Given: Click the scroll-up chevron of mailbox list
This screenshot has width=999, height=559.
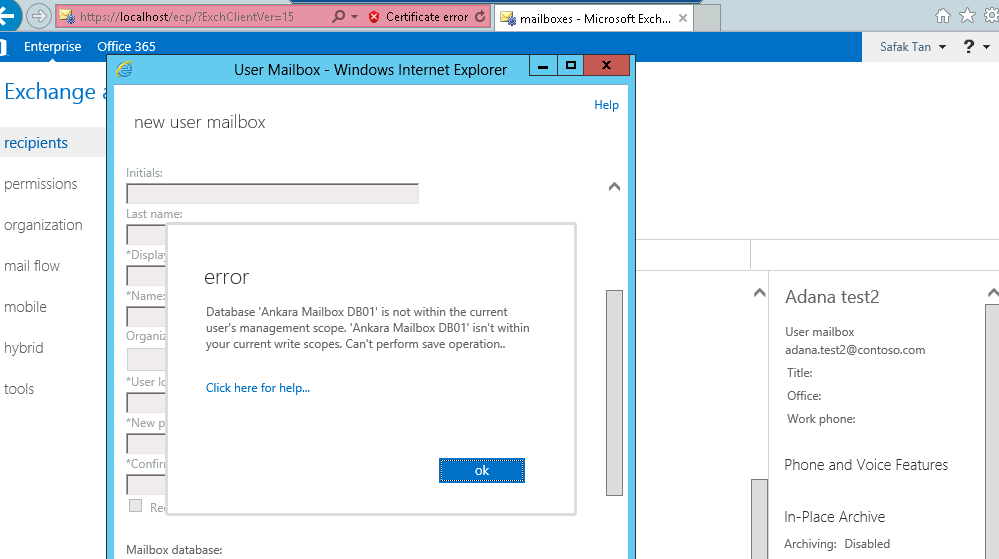Looking at the screenshot, I should (x=759, y=293).
